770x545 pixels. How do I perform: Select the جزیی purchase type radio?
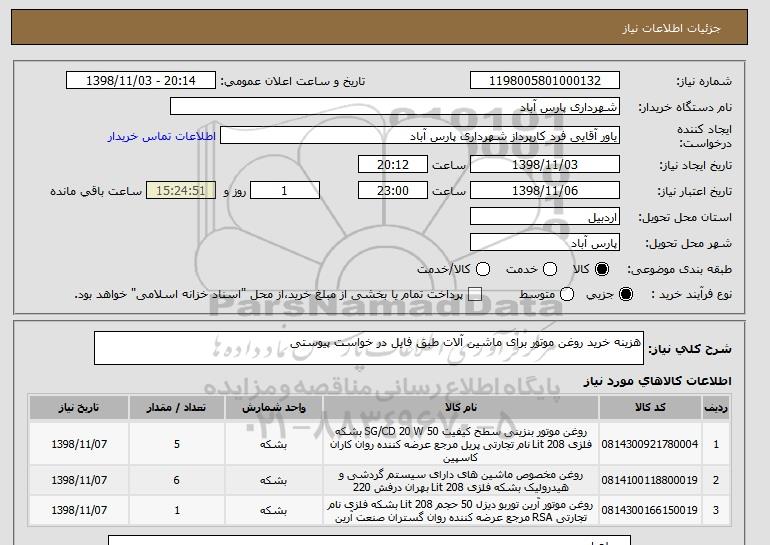(626, 295)
